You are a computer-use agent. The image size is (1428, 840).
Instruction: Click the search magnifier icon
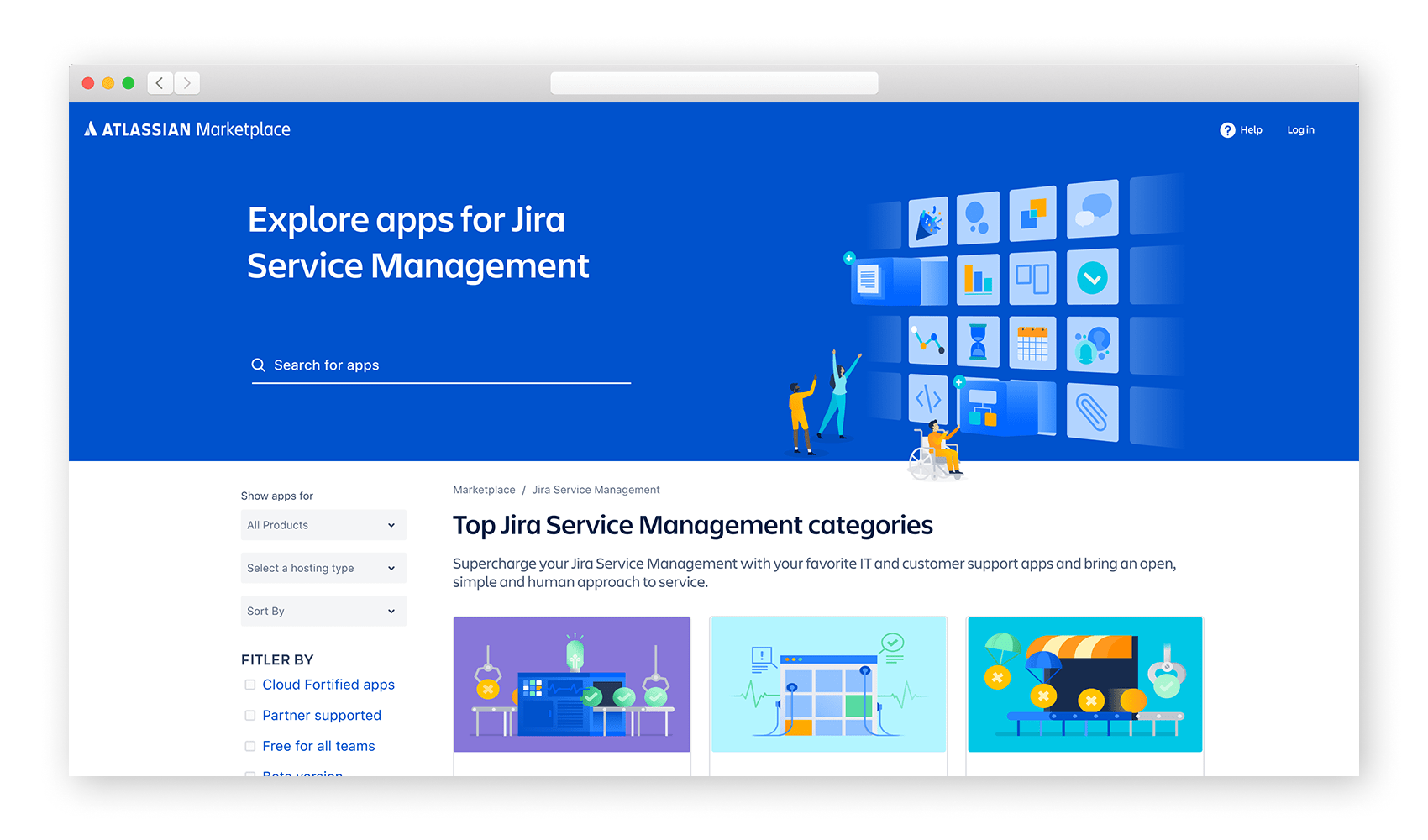pos(259,365)
